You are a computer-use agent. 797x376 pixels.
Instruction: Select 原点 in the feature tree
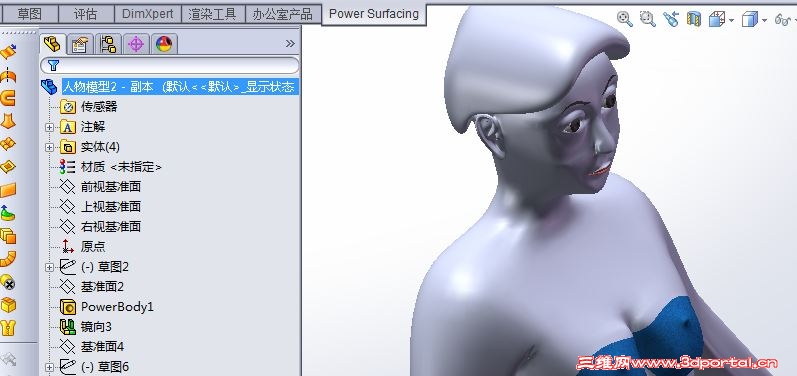coord(93,247)
